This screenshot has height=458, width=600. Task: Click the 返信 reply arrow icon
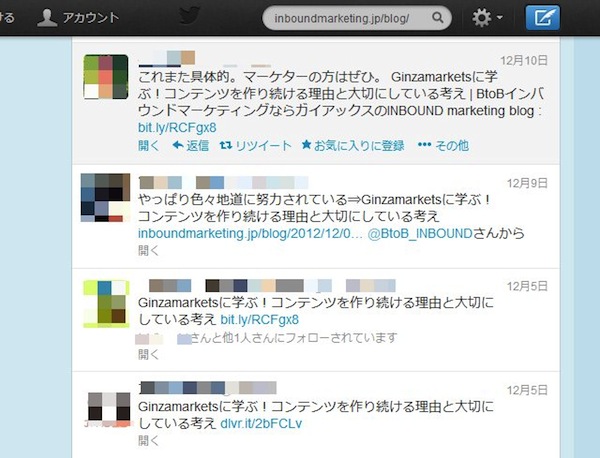(178, 145)
